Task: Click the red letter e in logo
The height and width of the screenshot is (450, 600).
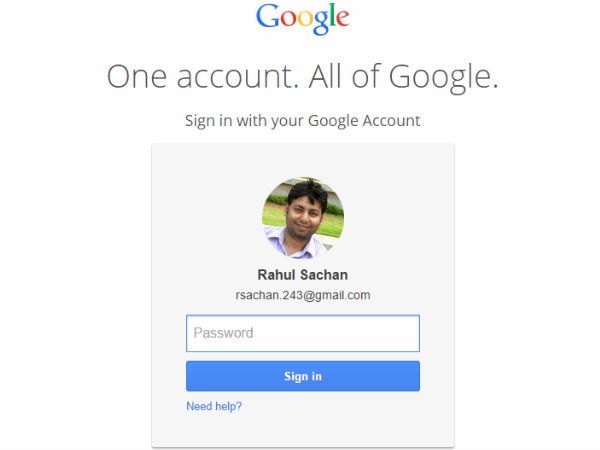Action: coord(343,19)
